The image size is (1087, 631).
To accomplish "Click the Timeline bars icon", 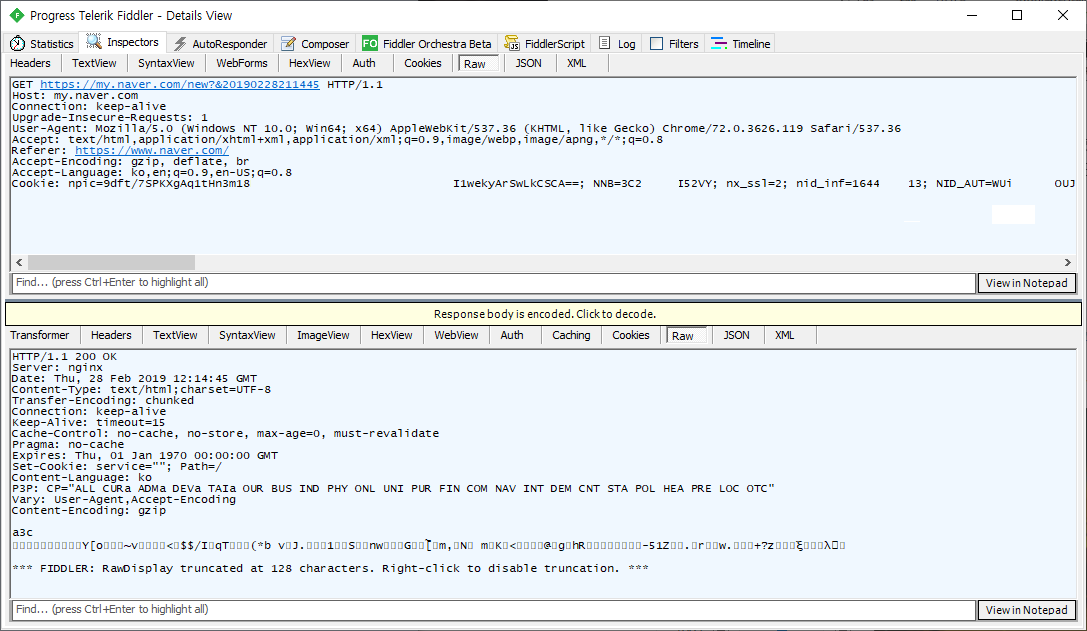I will coord(720,44).
